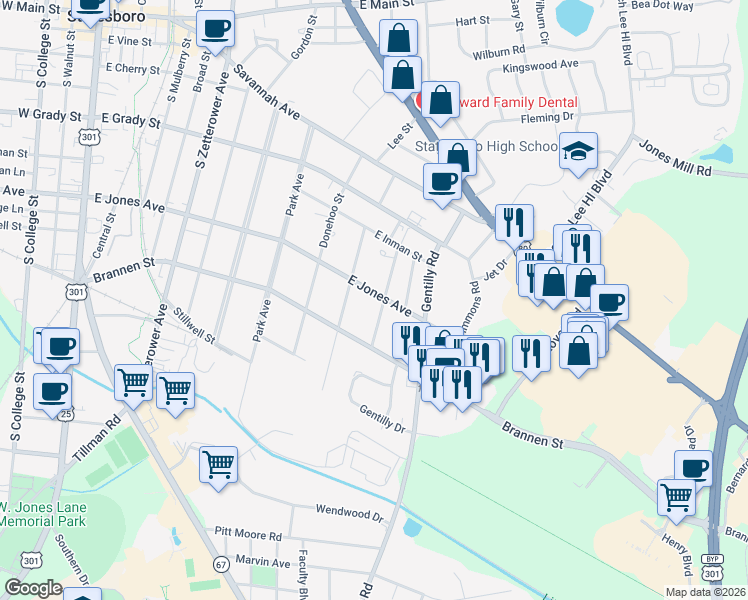
Task: Click the Savannah Ave street label
Action: (266, 92)
